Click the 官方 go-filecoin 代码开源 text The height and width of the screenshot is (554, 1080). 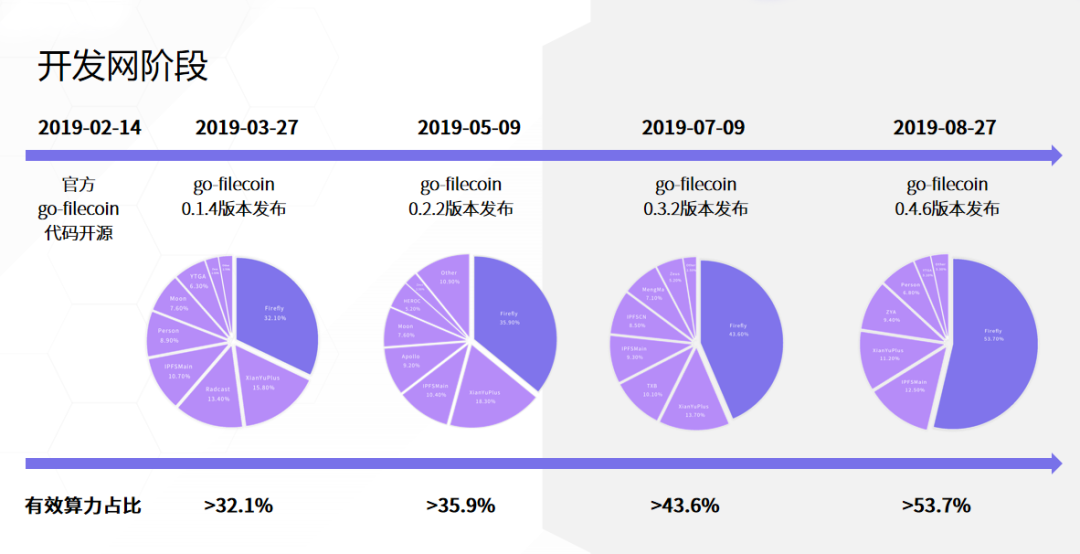[x=77, y=209]
